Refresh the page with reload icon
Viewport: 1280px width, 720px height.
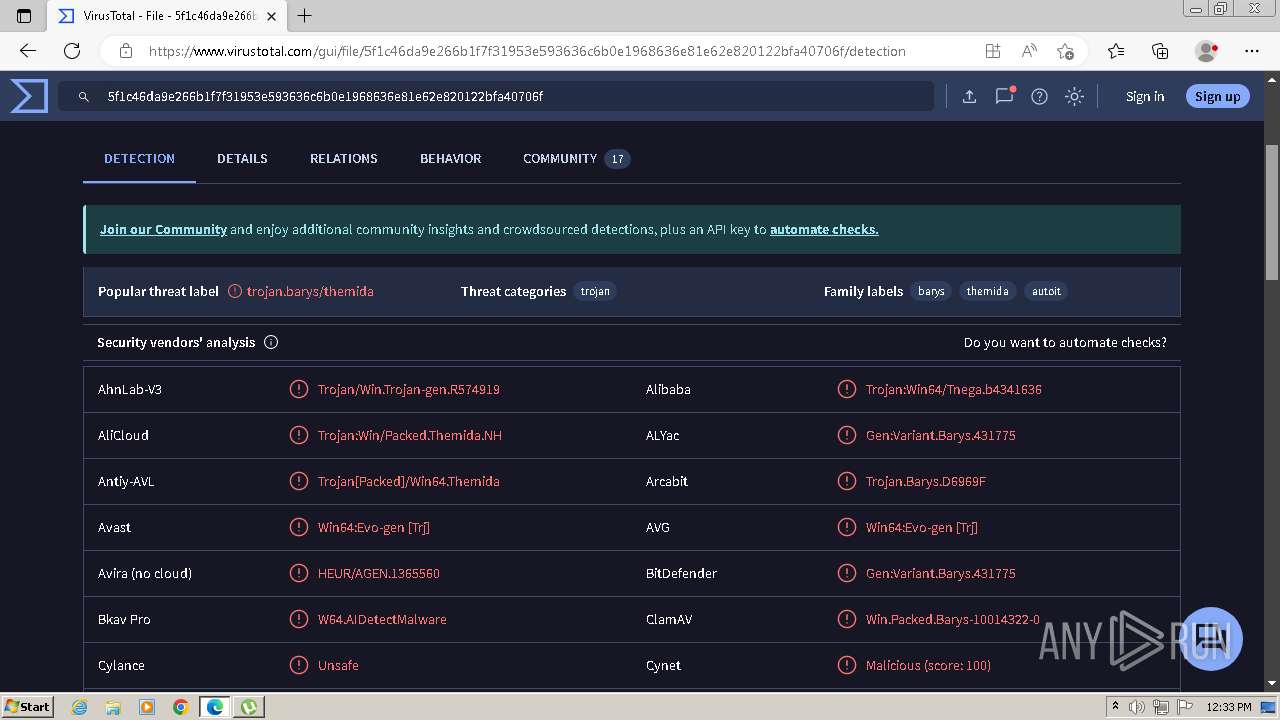[72, 51]
